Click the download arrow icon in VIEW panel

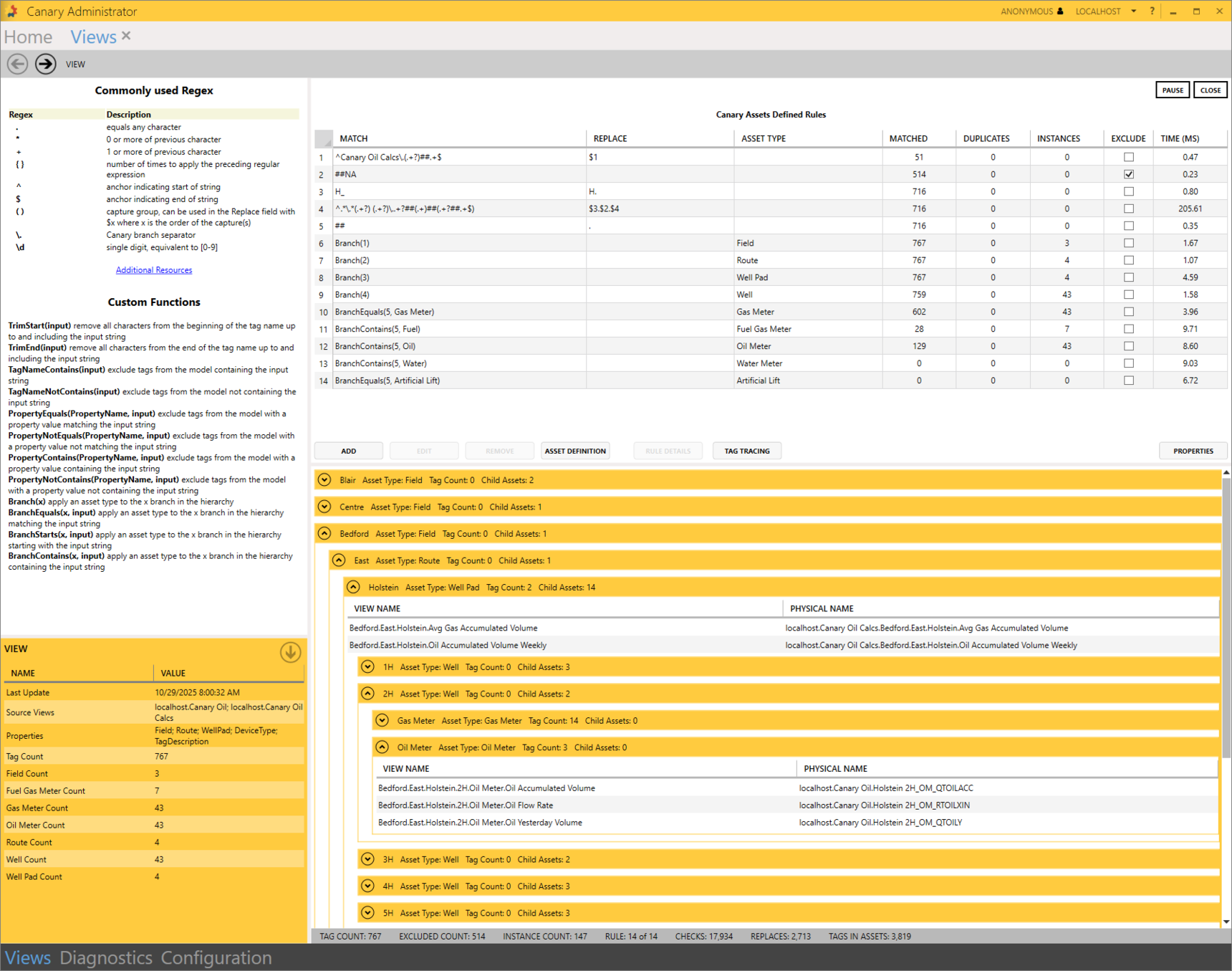tap(290, 652)
